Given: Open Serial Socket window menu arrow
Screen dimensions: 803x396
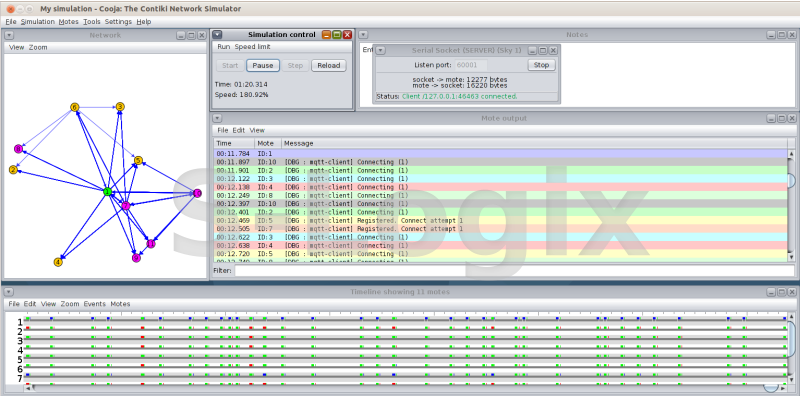Looking at the screenshot, I should pyautogui.click(x=381, y=50).
